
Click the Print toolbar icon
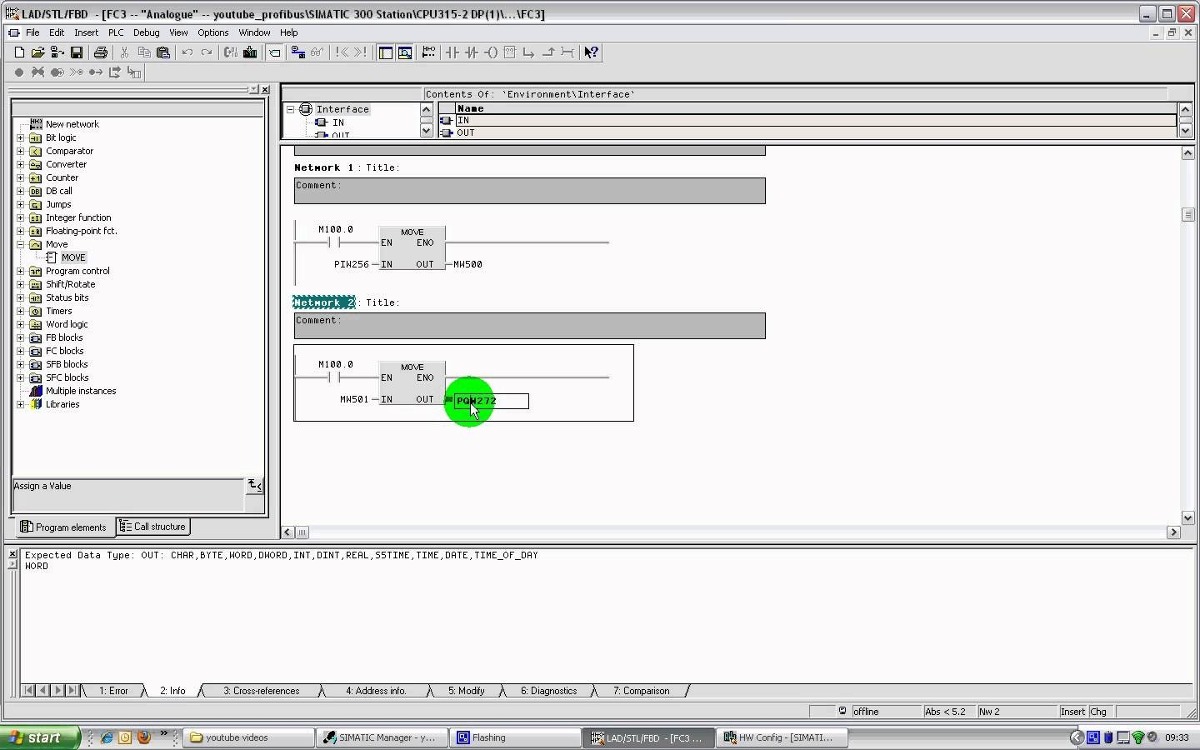(x=100, y=52)
